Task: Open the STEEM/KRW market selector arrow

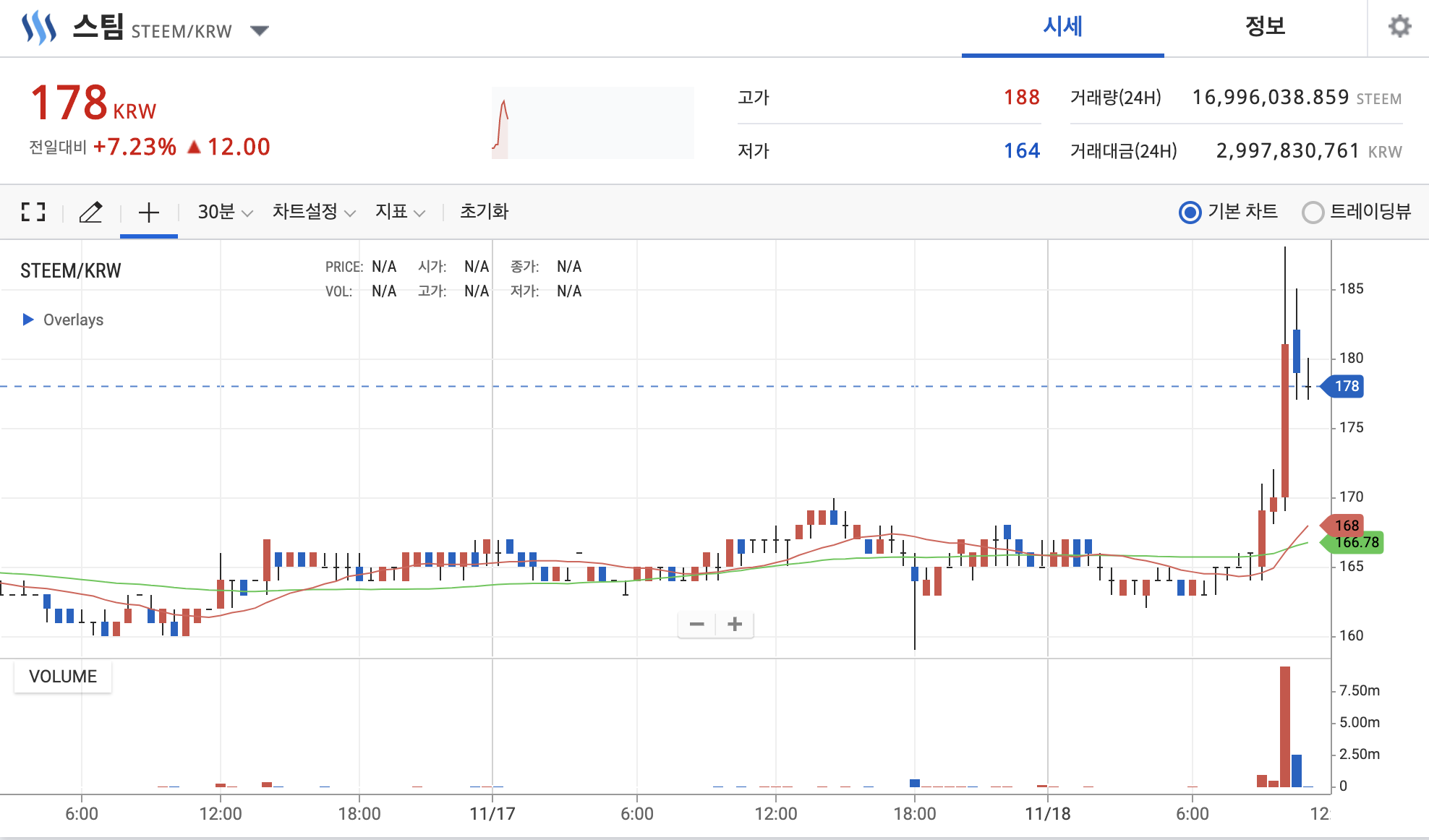Action: [260, 30]
